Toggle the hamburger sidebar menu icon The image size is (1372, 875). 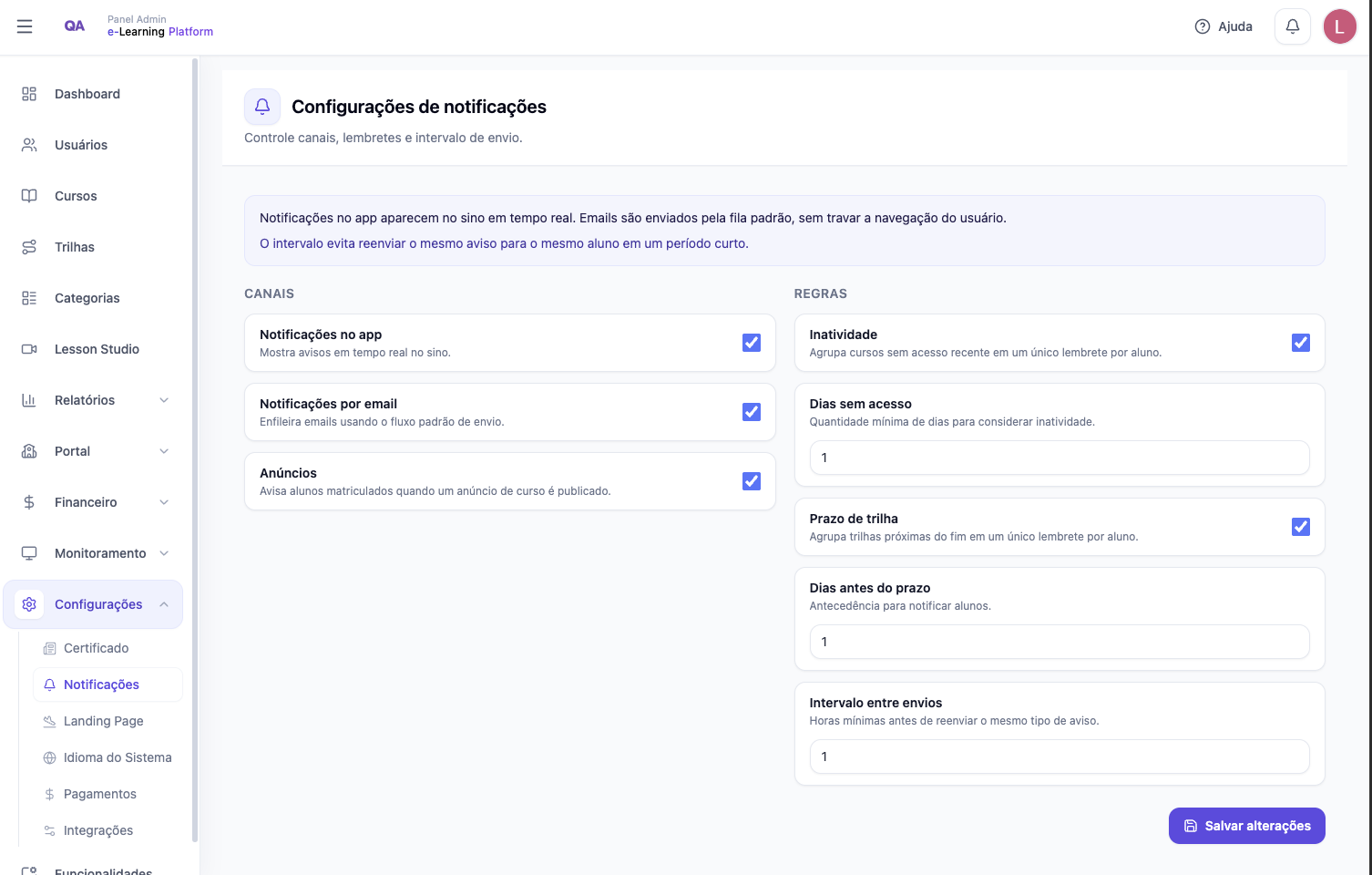click(x=25, y=26)
